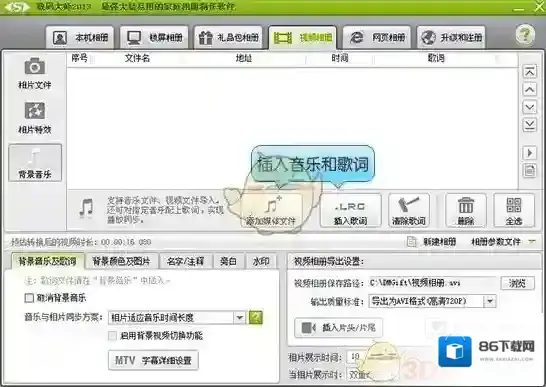Sort by 文件名 column header

[137, 58]
